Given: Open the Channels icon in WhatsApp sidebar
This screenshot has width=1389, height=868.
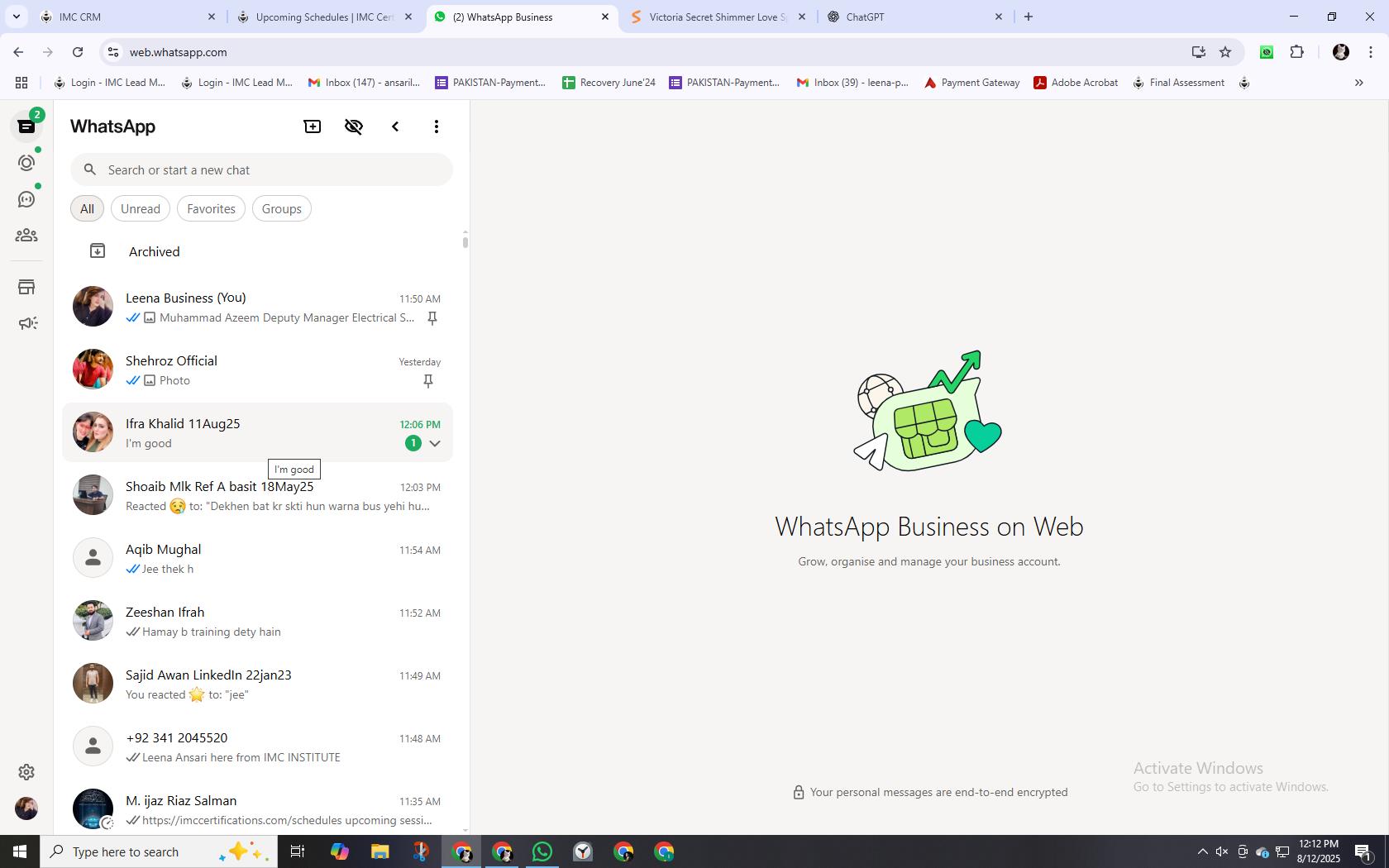Looking at the screenshot, I should tap(26, 199).
